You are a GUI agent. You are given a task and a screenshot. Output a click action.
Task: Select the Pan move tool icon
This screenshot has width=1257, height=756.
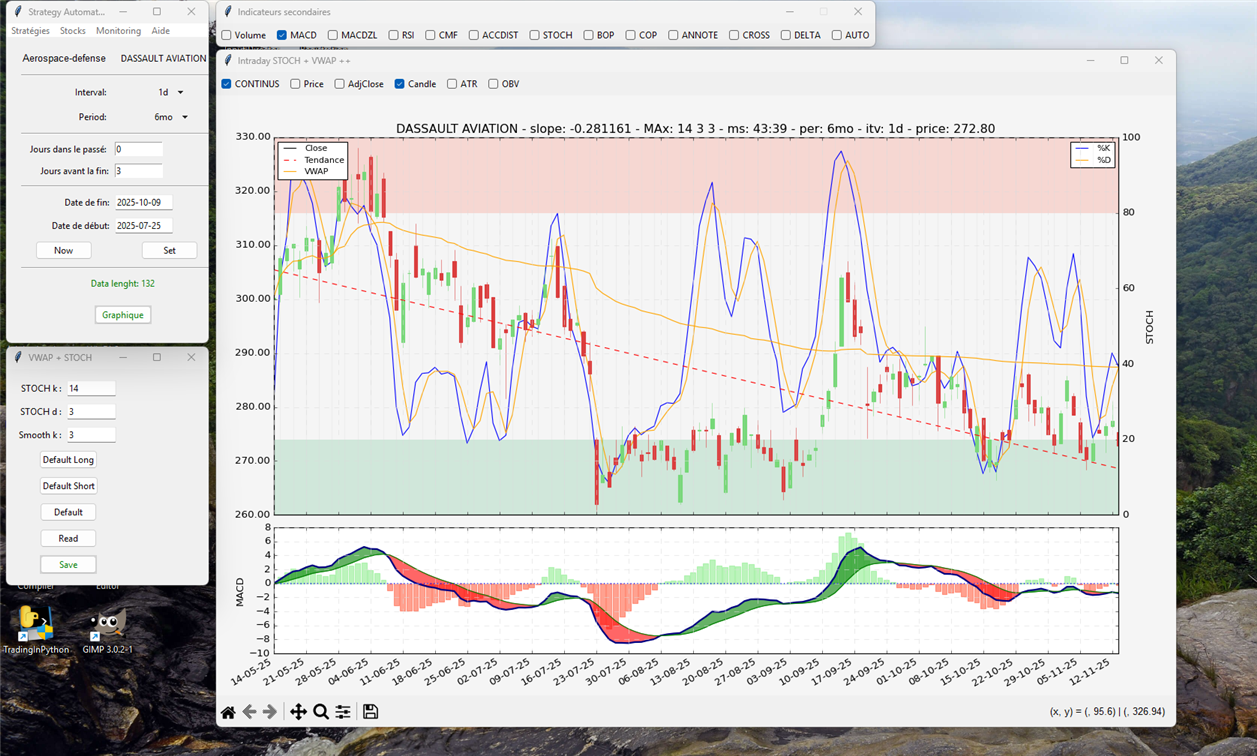click(298, 712)
